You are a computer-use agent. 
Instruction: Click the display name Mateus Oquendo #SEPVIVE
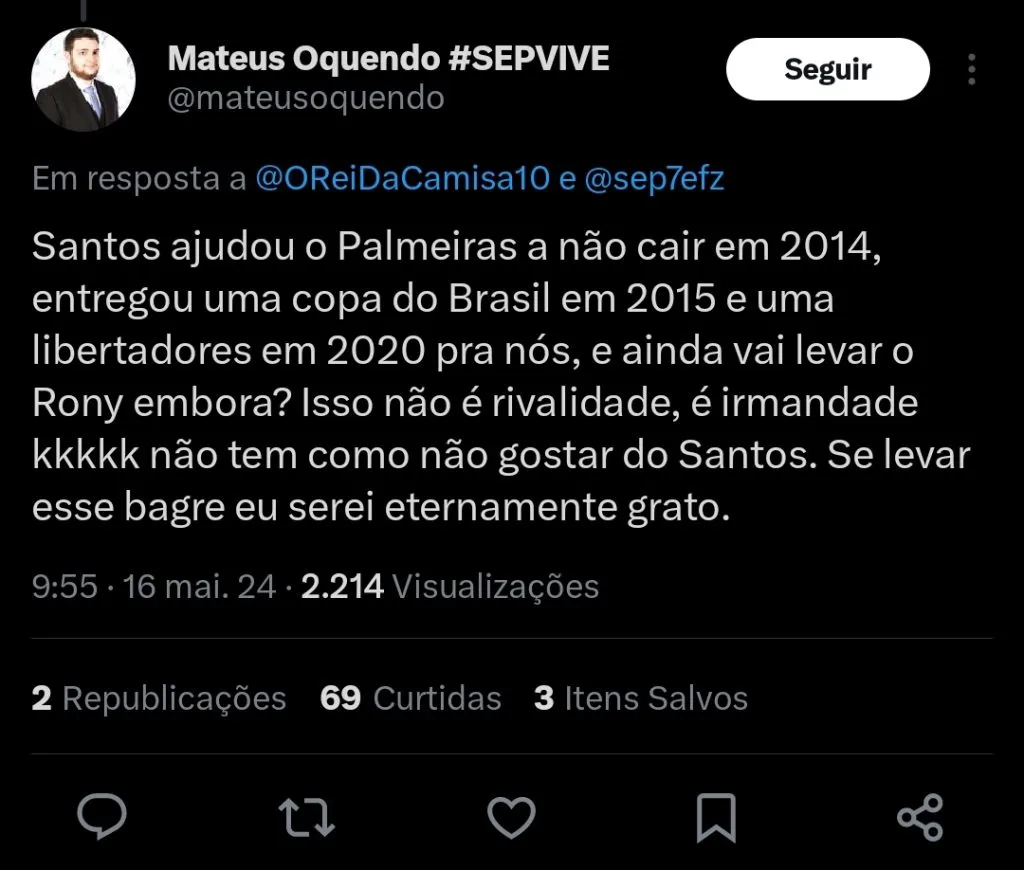(388, 59)
